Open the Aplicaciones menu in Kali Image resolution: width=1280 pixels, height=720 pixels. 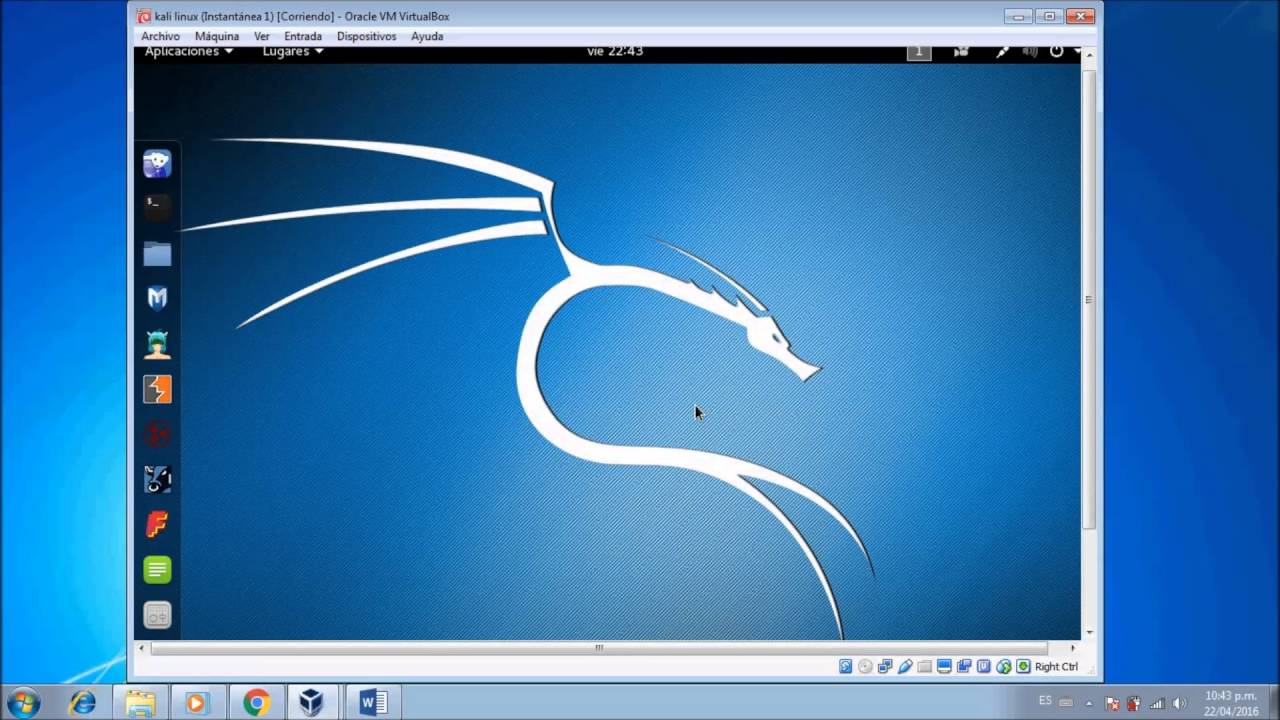(189, 52)
